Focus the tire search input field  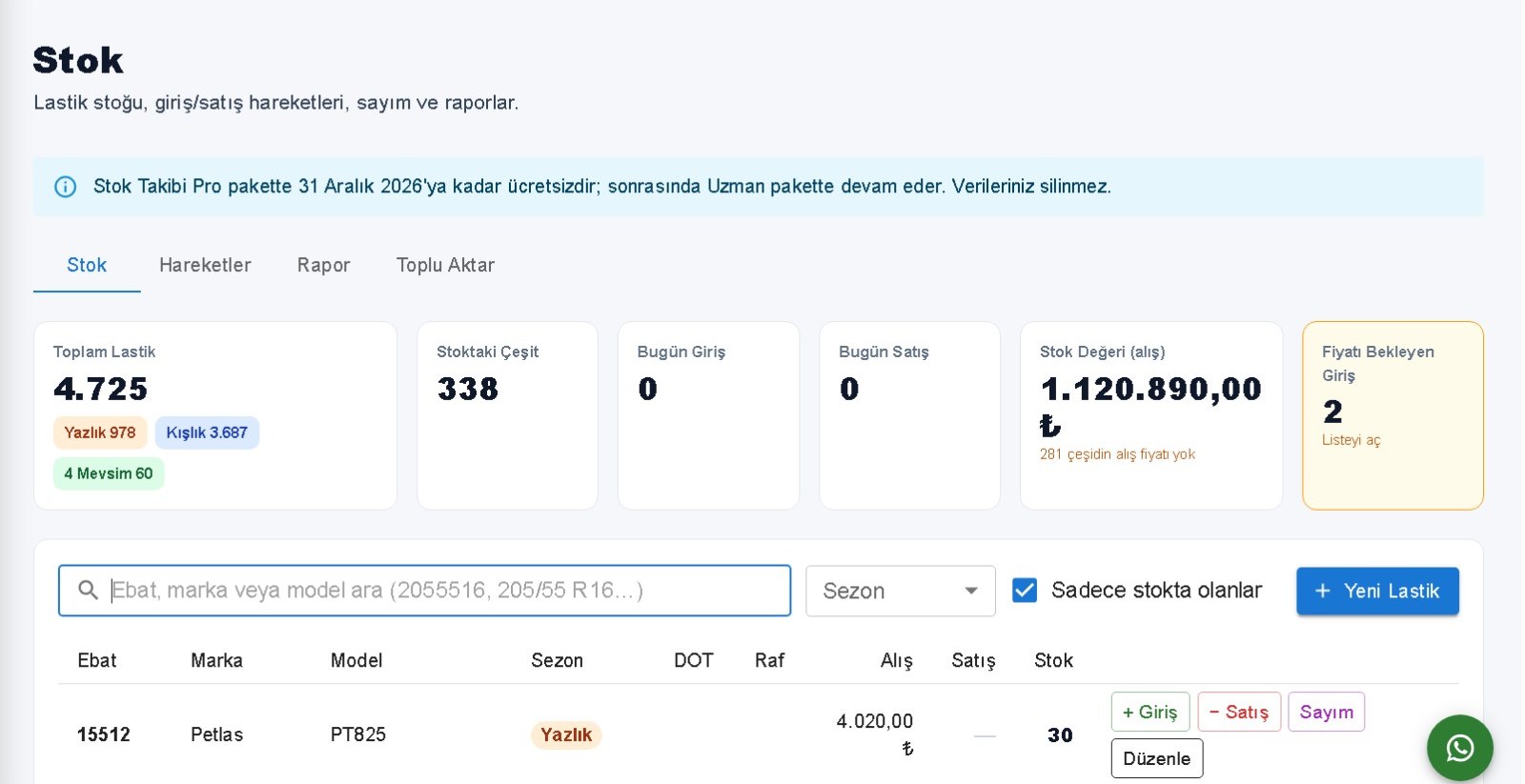point(425,591)
